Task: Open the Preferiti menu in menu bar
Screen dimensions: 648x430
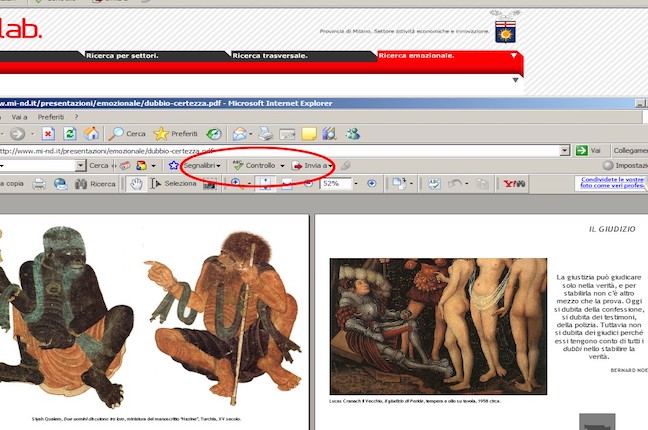Action: pos(51,117)
